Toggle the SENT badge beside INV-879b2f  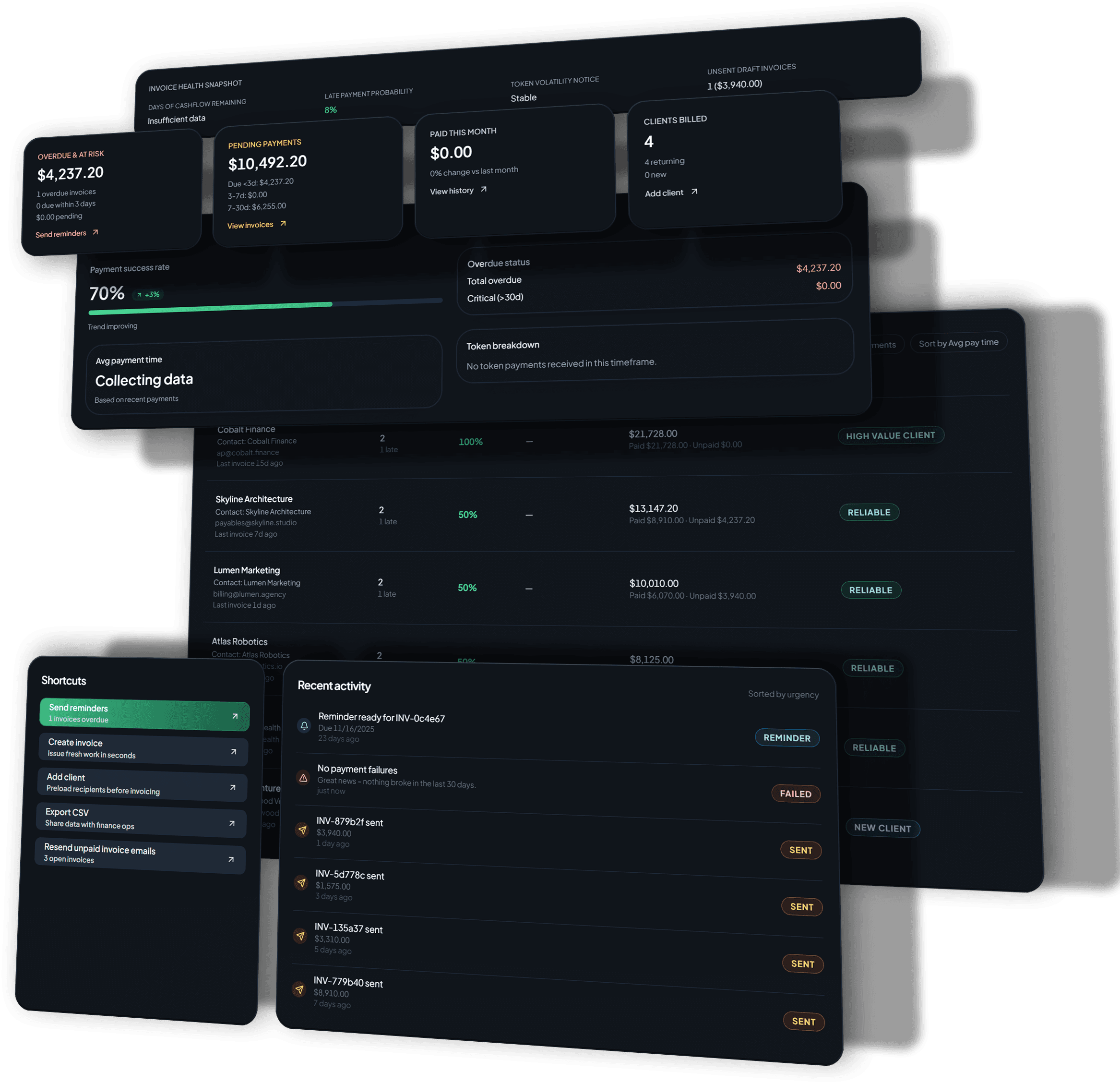[801, 850]
